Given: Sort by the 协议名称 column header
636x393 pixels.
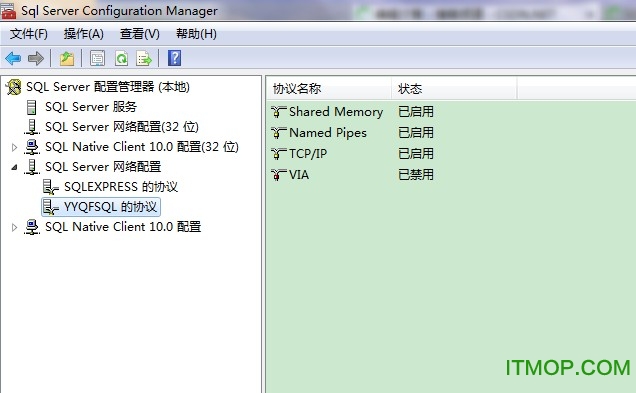Looking at the screenshot, I should 329,88.
